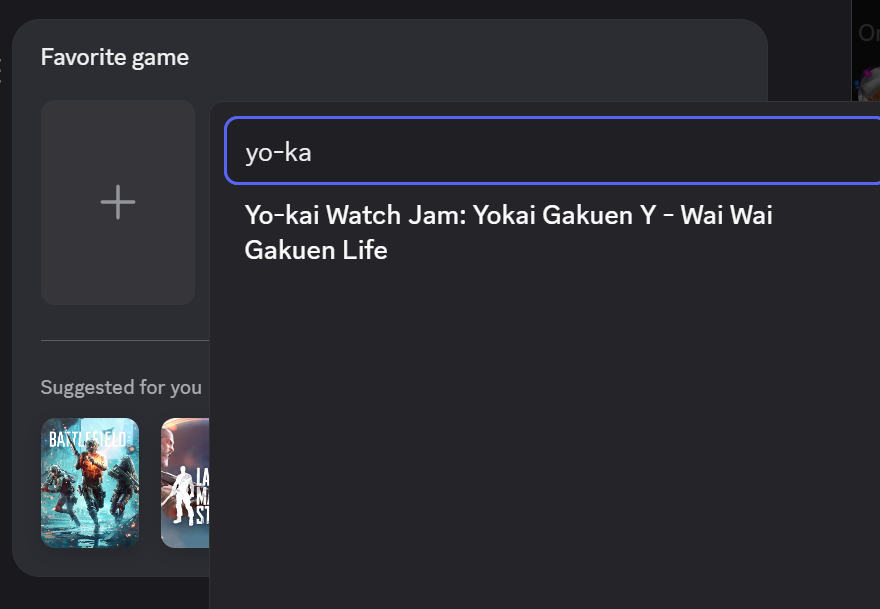The image size is (880, 609).
Task: Click the cut-off dots at the left edge
Action: coord(2,68)
